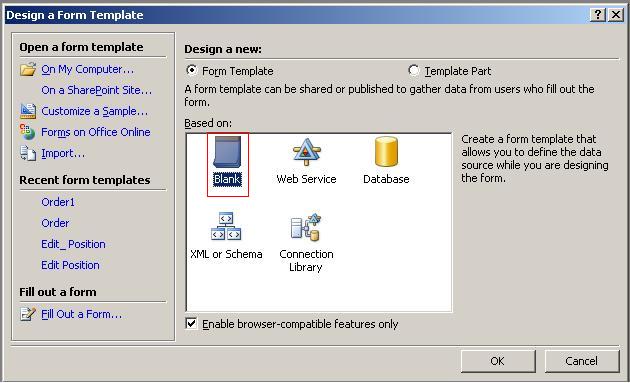The image size is (630, 383).
Task: Open Customize a Sample link
Action: 95,111
